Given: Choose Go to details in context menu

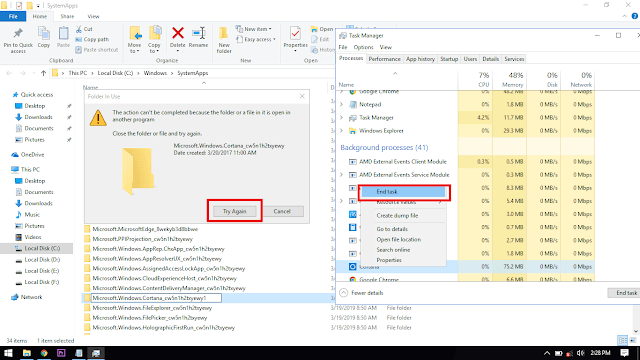Looking at the screenshot, I should tap(392, 229).
